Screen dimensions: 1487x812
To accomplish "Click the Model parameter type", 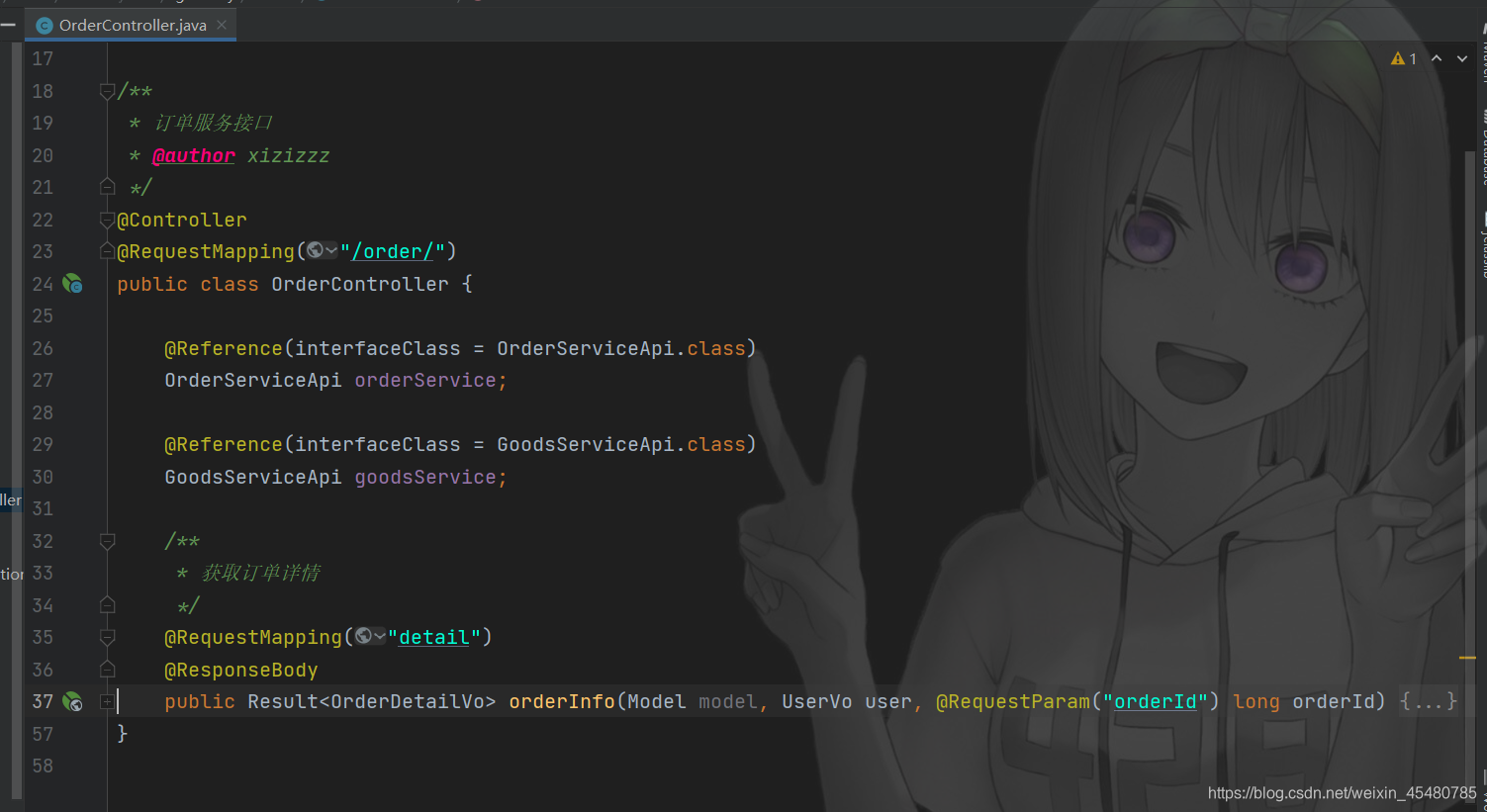I will [657, 701].
